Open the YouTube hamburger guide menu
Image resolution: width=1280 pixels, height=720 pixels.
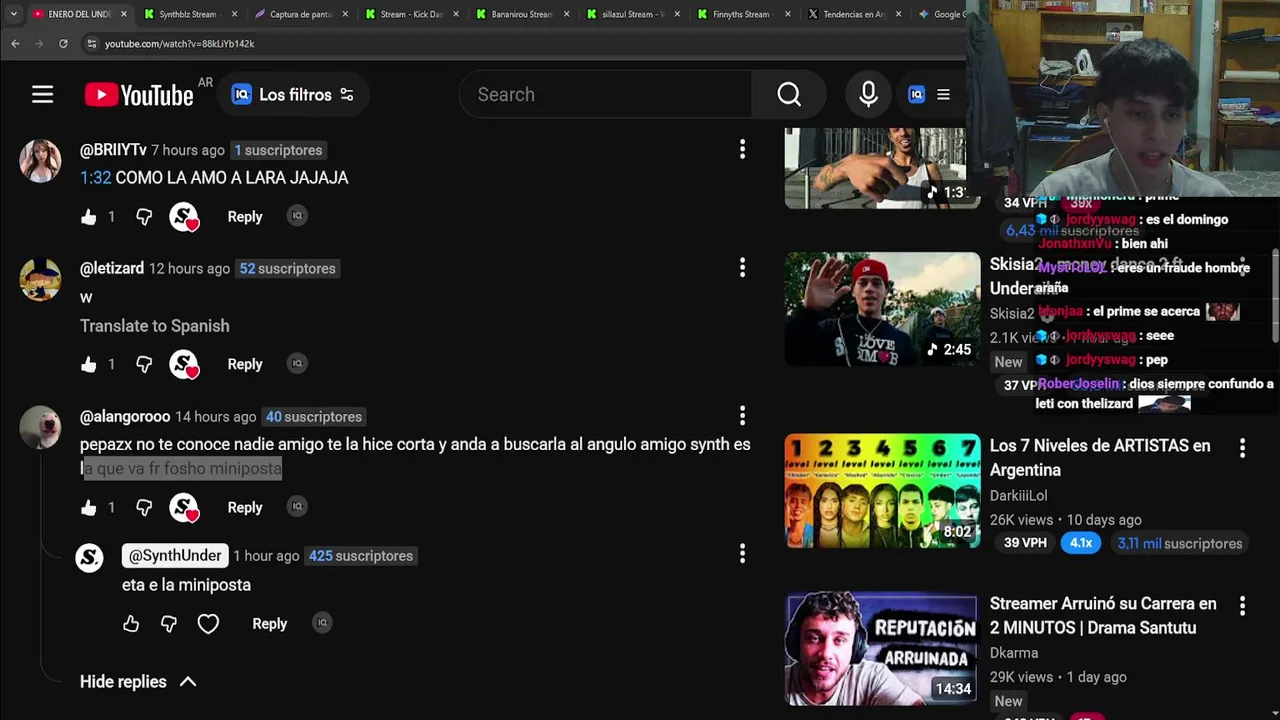(x=42, y=94)
